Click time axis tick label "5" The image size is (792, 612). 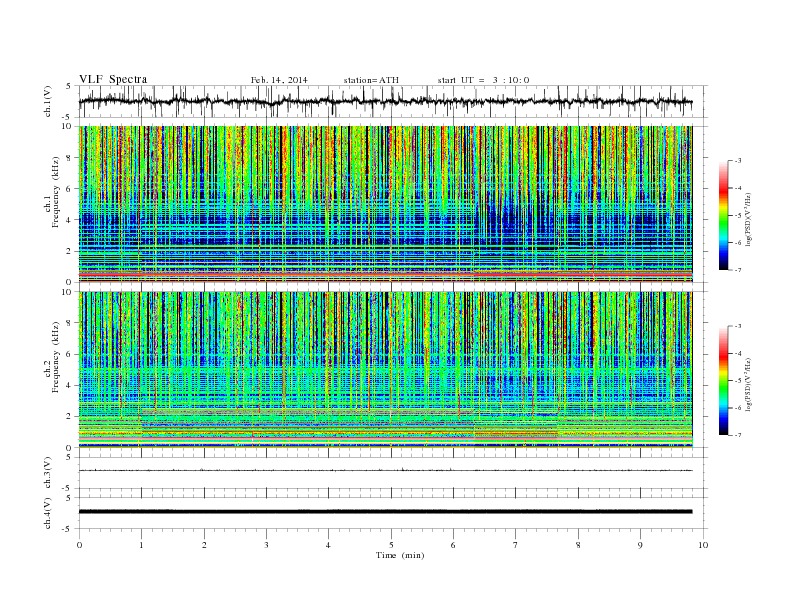click(x=391, y=545)
